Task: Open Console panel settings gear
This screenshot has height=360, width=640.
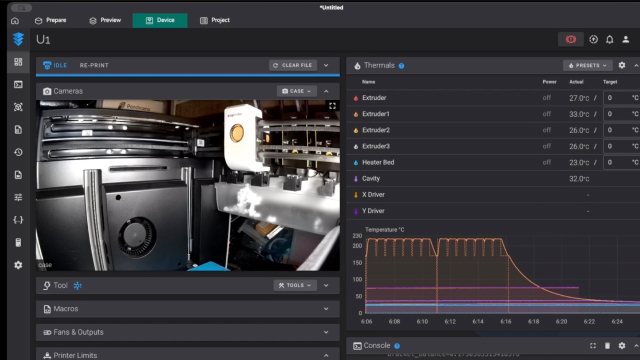Action: pos(622,346)
